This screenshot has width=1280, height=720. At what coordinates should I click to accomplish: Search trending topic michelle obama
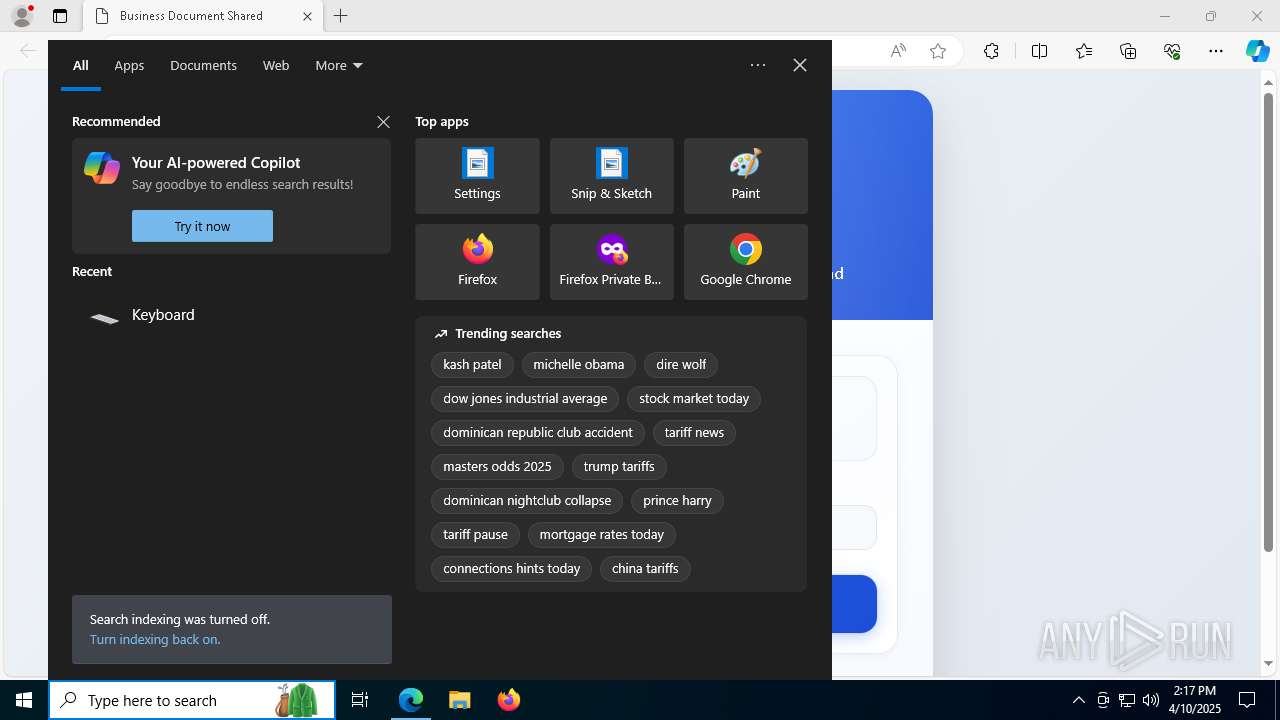[578, 365]
